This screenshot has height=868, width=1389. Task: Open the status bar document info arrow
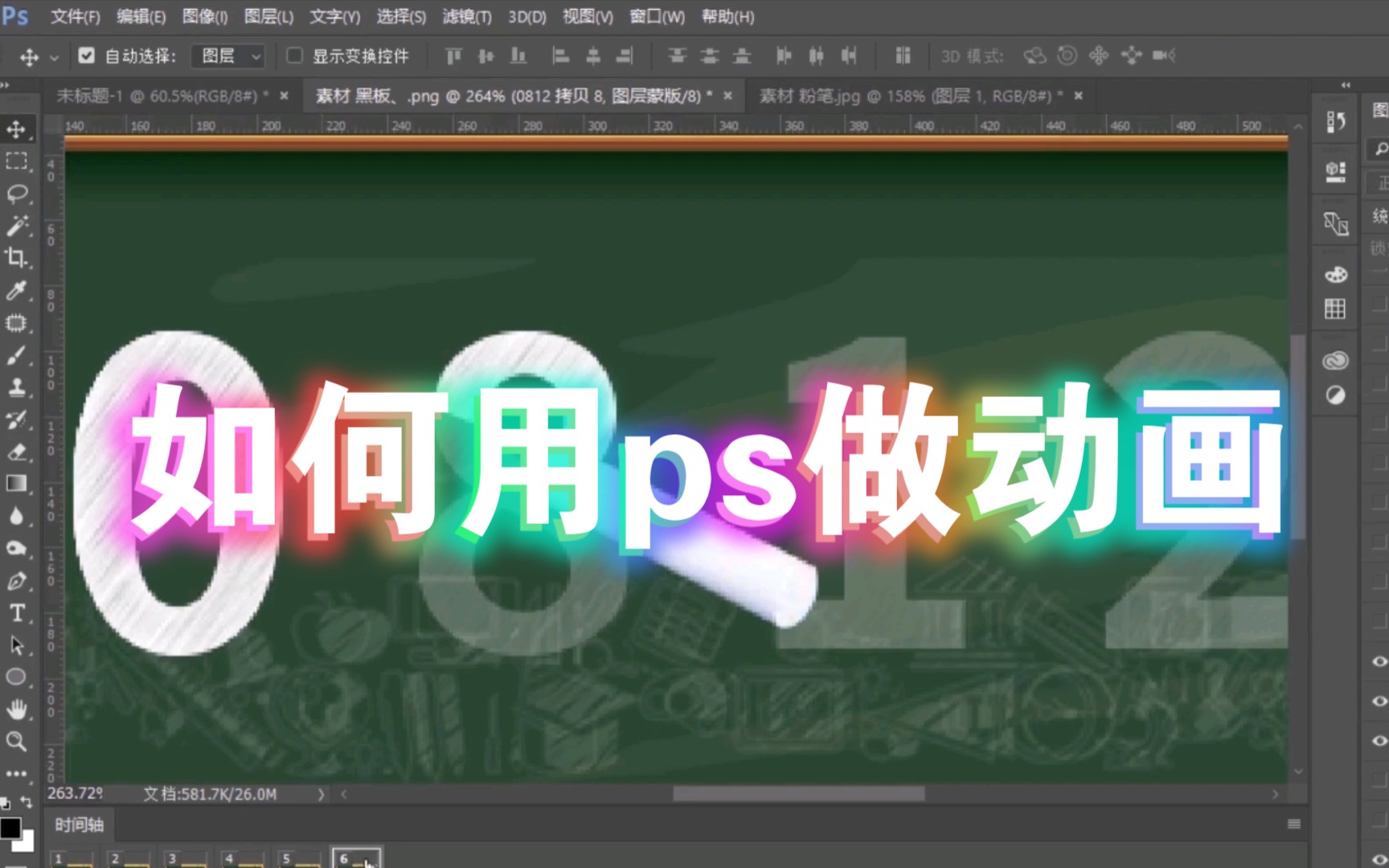[x=321, y=794]
